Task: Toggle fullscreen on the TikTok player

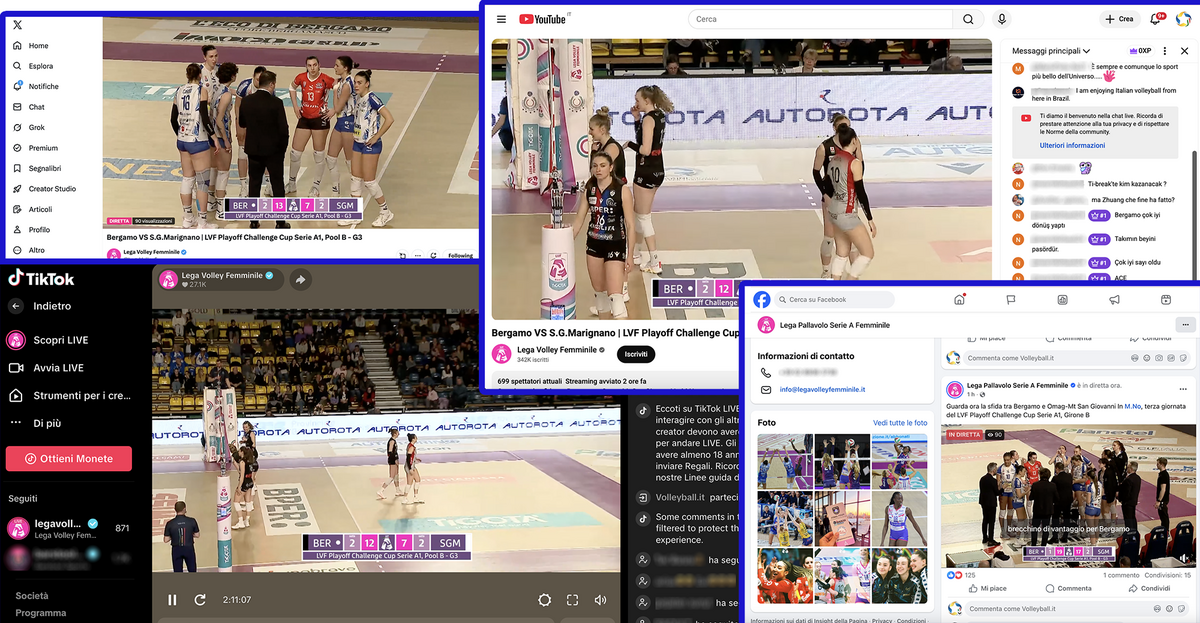Action: [x=572, y=599]
